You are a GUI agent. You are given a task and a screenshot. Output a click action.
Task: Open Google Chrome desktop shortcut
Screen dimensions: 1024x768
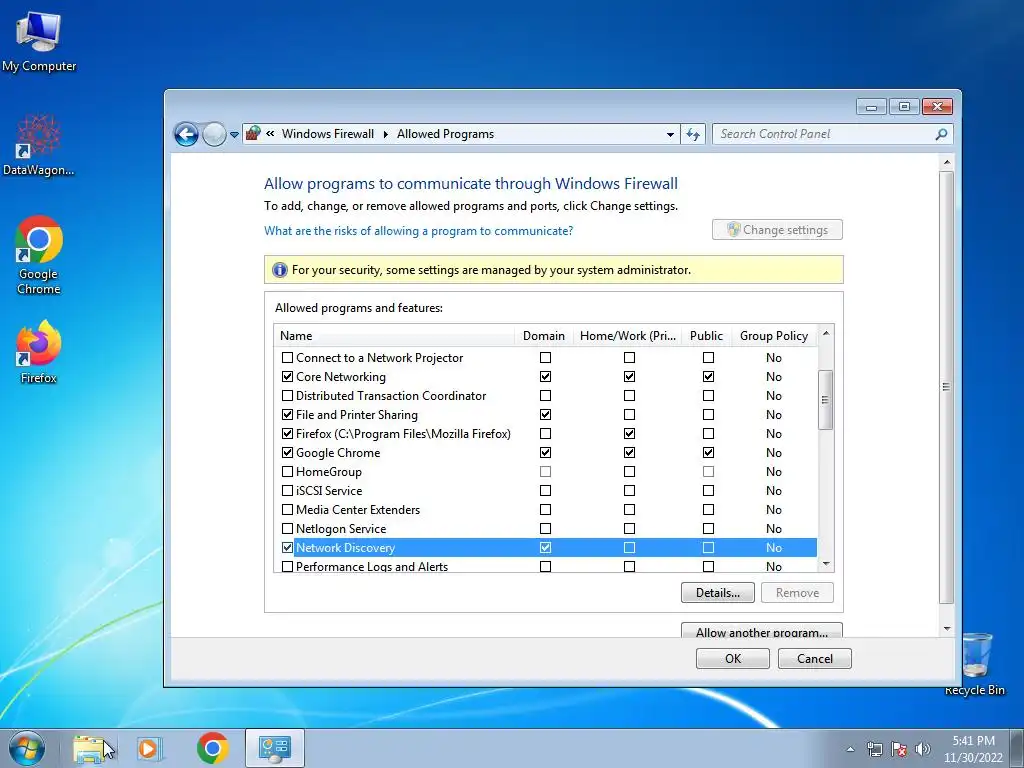[x=39, y=255]
